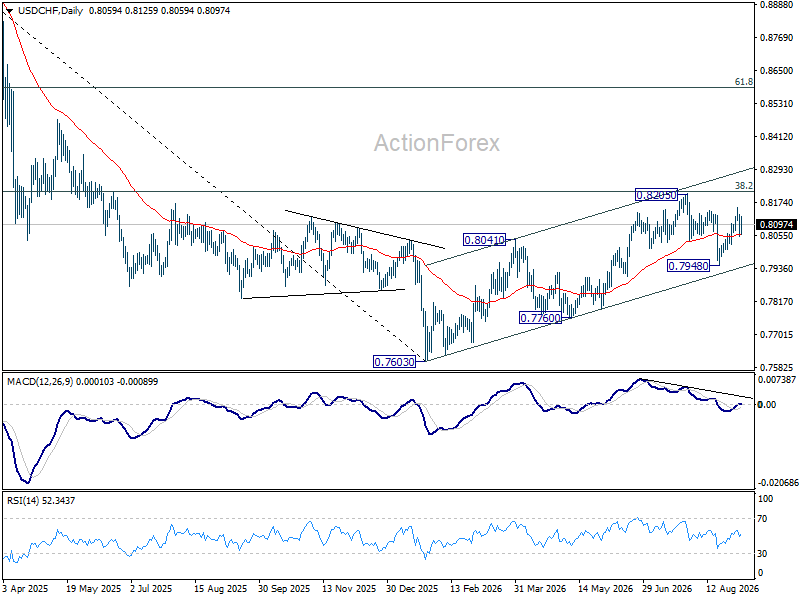Select the 0.80410 price label
Image resolution: width=800 pixels, height=600 pixels.
(484, 239)
